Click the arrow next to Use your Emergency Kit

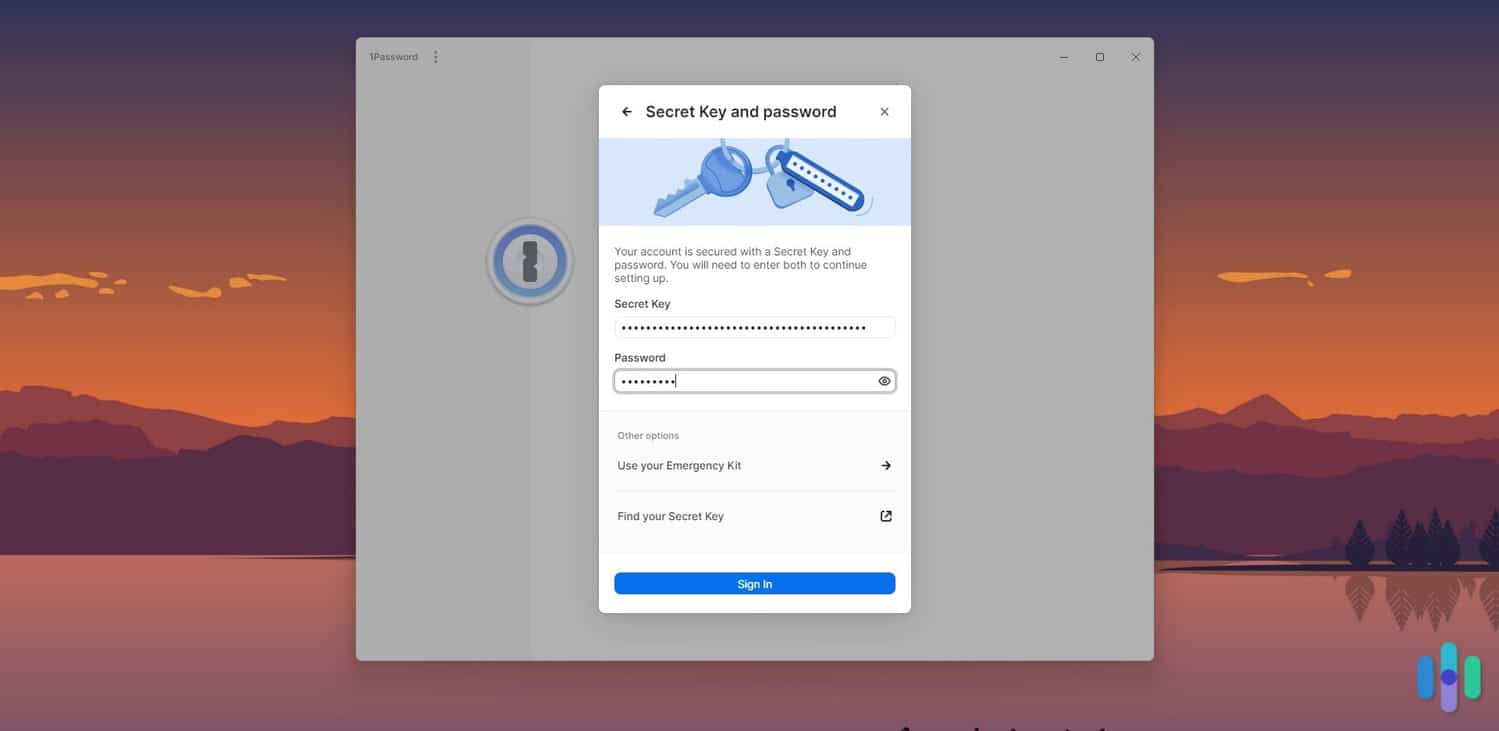885,465
